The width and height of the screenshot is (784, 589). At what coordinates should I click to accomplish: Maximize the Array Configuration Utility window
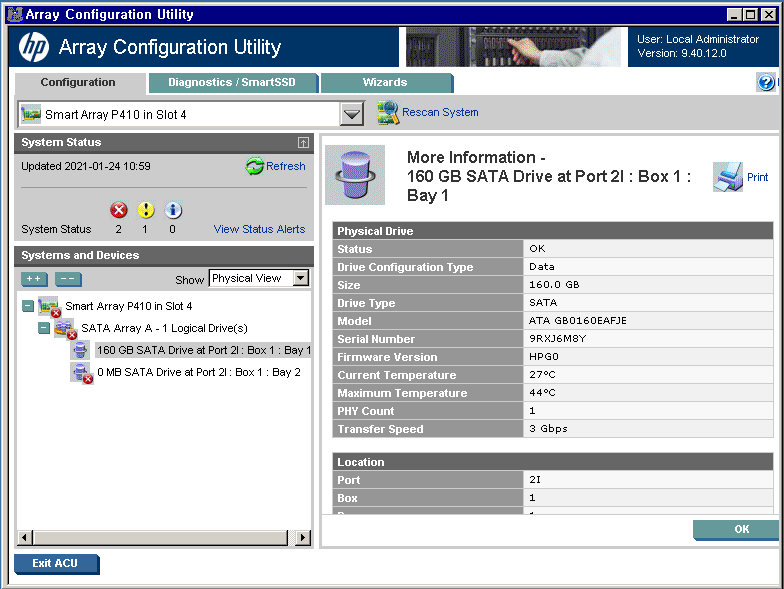pos(750,14)
